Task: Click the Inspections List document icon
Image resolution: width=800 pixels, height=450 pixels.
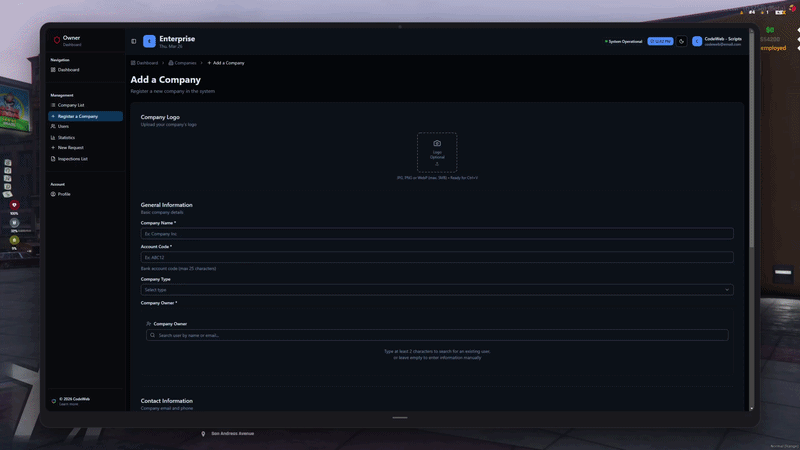Action: coord(53,159)
